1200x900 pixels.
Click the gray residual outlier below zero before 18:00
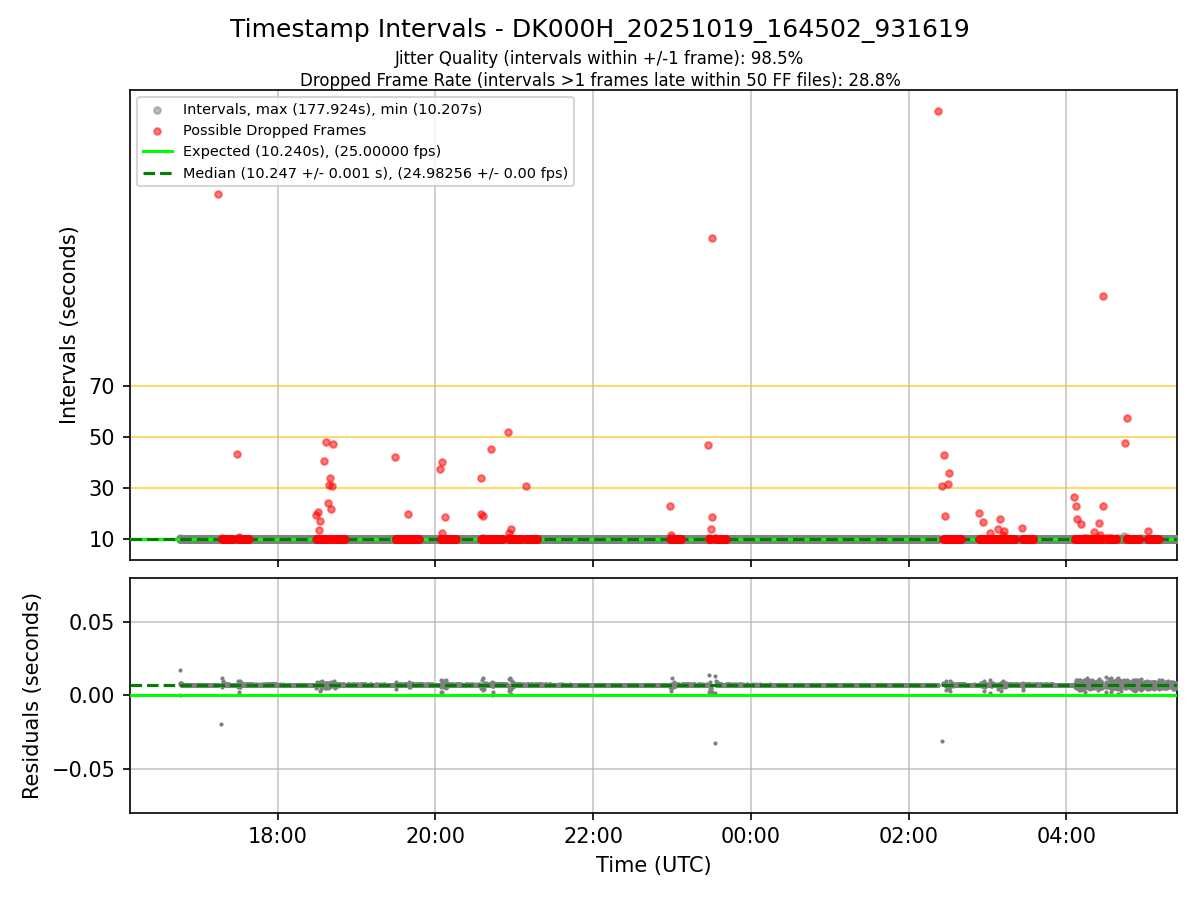[x=221, y=724]
